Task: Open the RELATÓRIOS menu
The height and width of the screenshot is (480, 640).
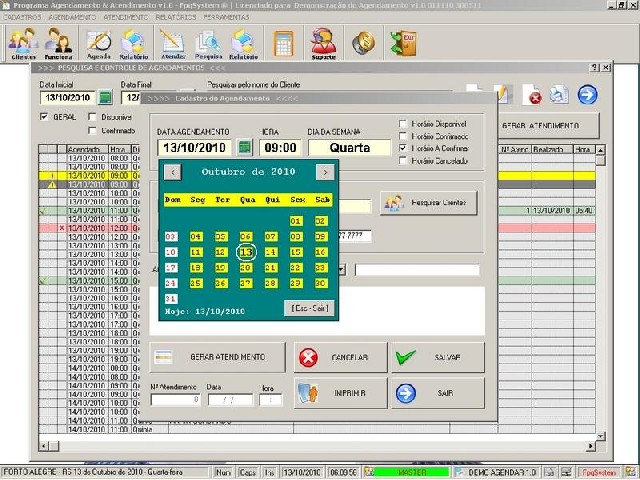Action: click(x=176, y=17)
